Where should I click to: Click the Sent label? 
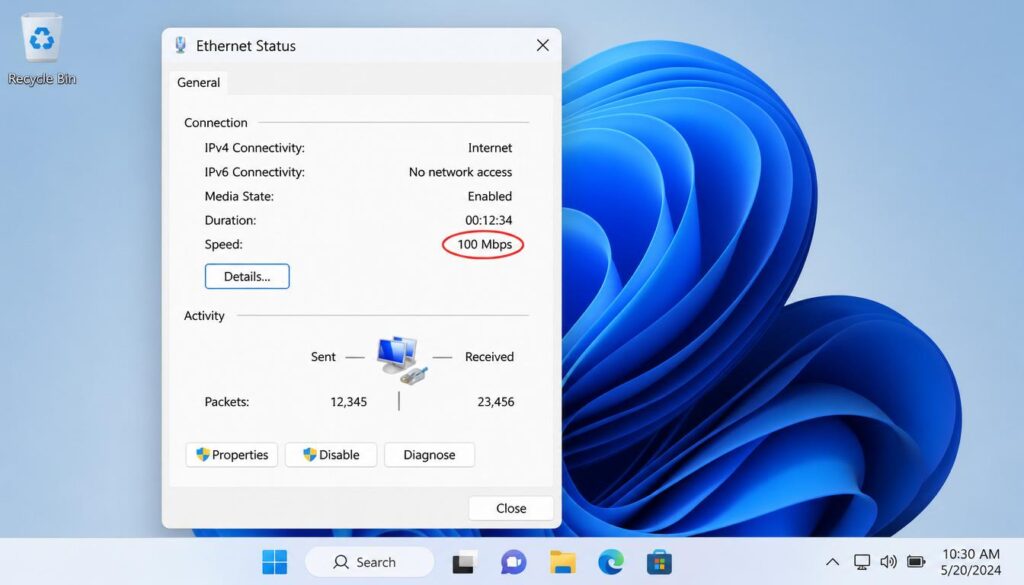[323, 356]
